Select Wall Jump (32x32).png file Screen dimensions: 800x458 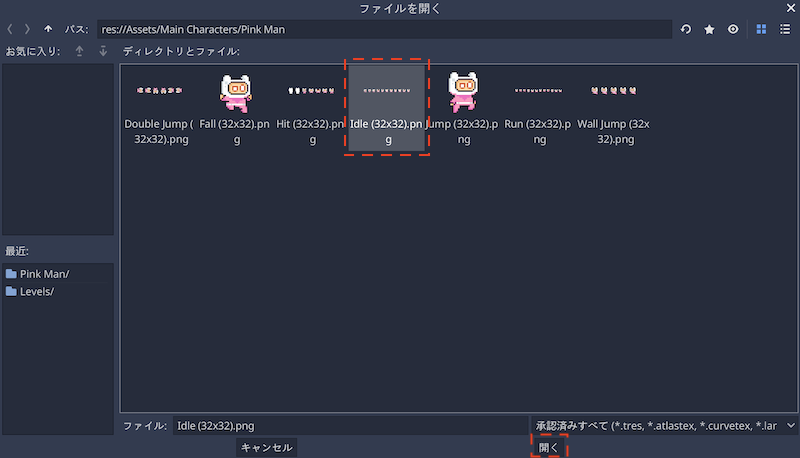[614, 109]
